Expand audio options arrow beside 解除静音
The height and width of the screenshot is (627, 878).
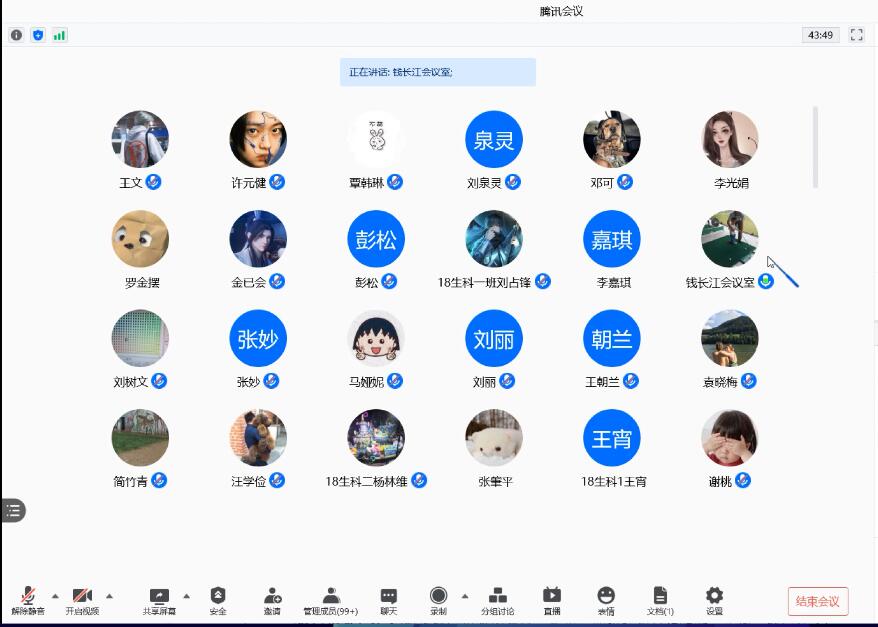[x=55, y=596]
